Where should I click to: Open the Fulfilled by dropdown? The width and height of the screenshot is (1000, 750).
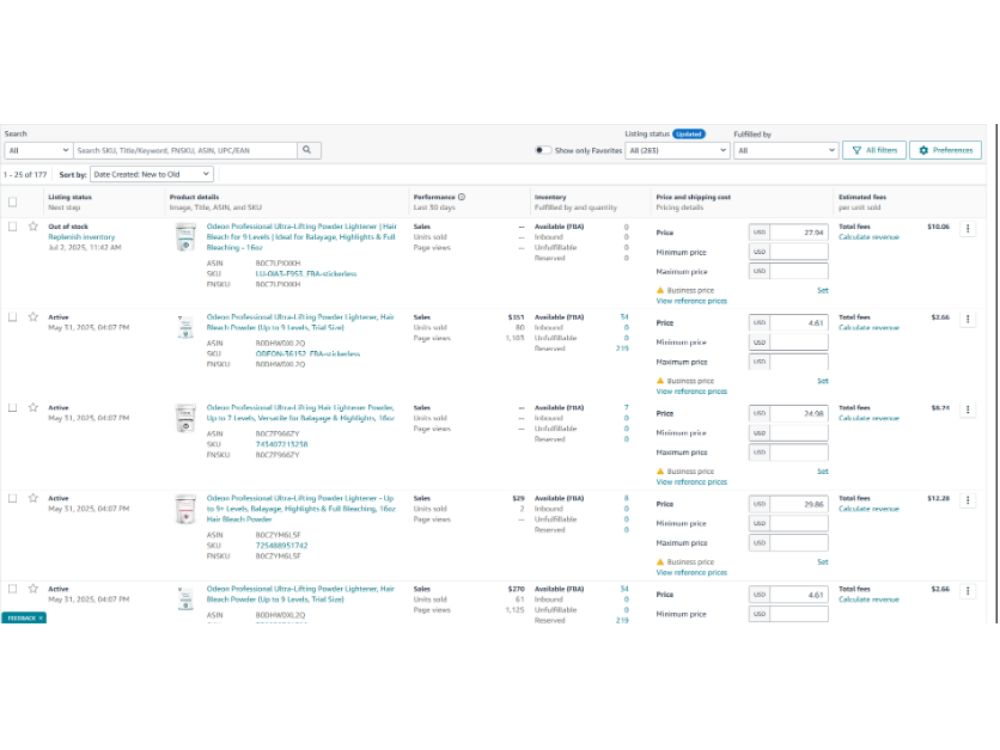(786, 151)
